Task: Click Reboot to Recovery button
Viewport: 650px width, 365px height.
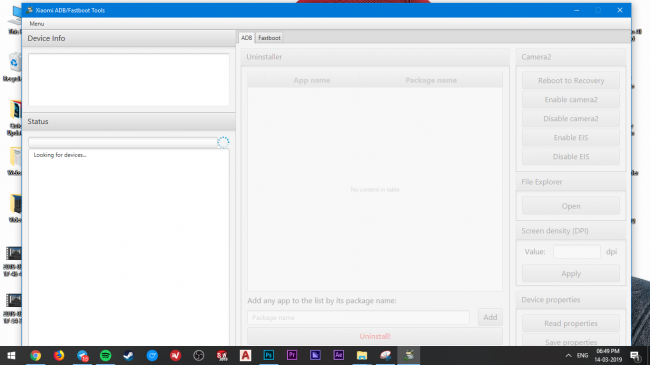Action: [x=571, y=80]
